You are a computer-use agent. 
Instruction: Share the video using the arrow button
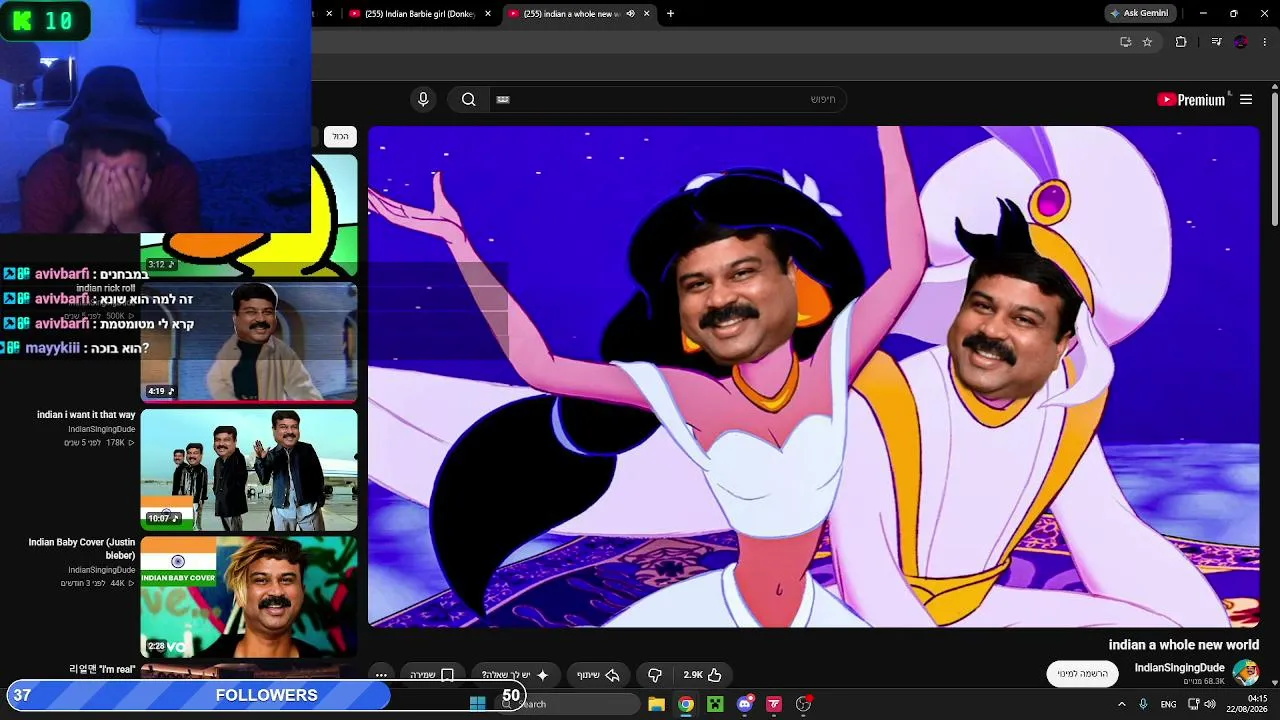pyautogui.click(x=599, y=675)
